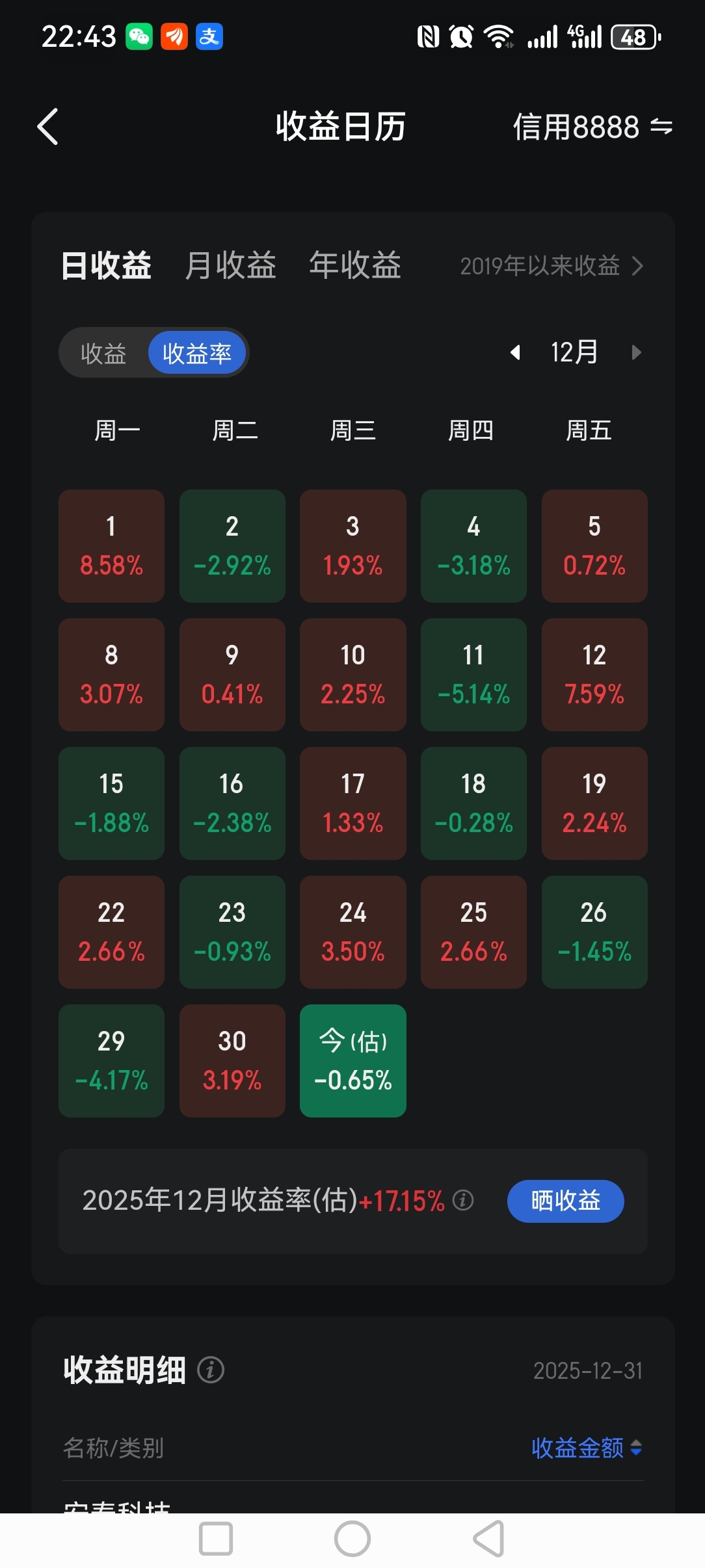
Task: Switch toggle to 收益 amount view
Action: [103, 353]
